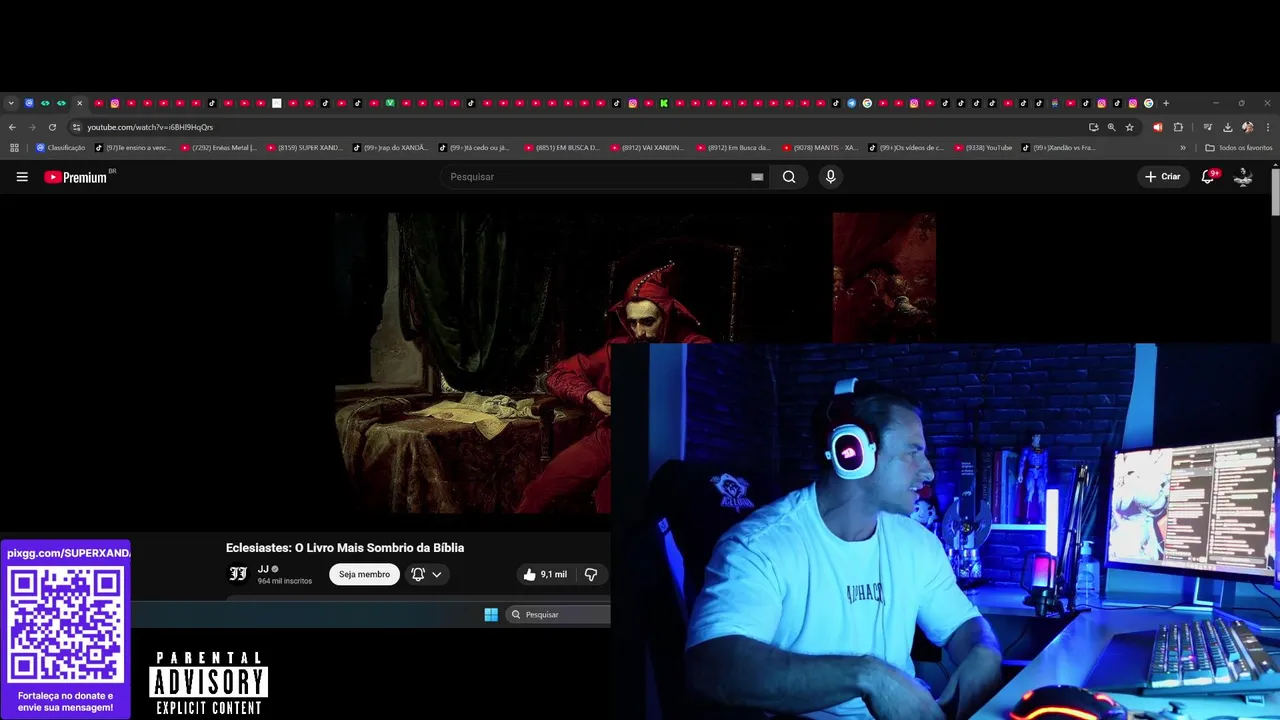1280x720 pixels.
Task: Open the Xandão vs Fra... bookmark
Action: tap(1059, 148)
